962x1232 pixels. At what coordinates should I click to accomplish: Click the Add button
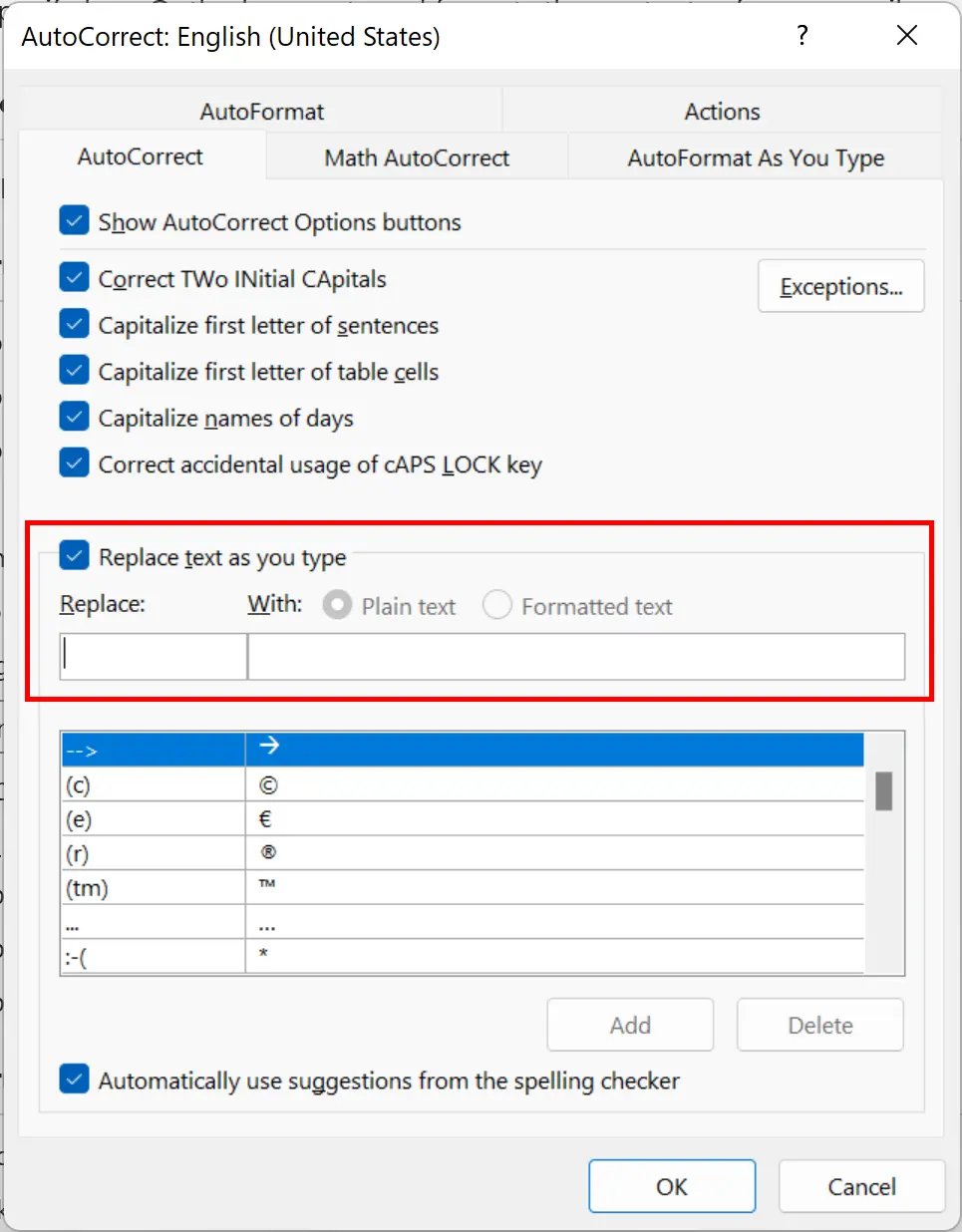630,1025
